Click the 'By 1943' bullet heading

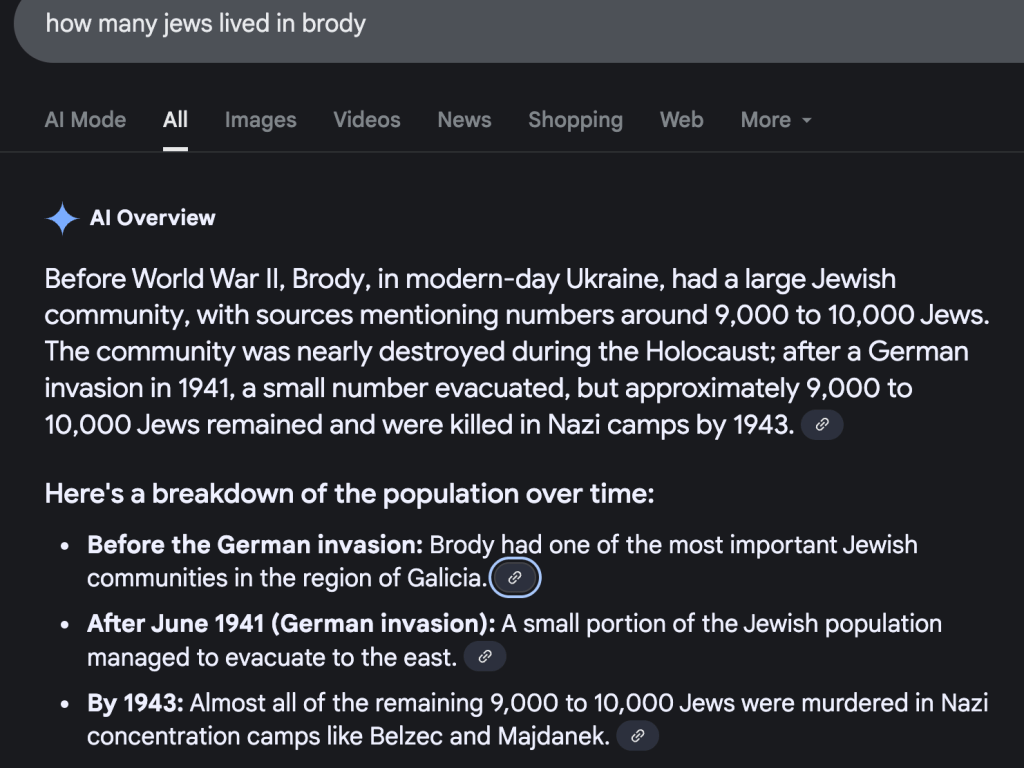pyautogui.click(x=135, y=703)
